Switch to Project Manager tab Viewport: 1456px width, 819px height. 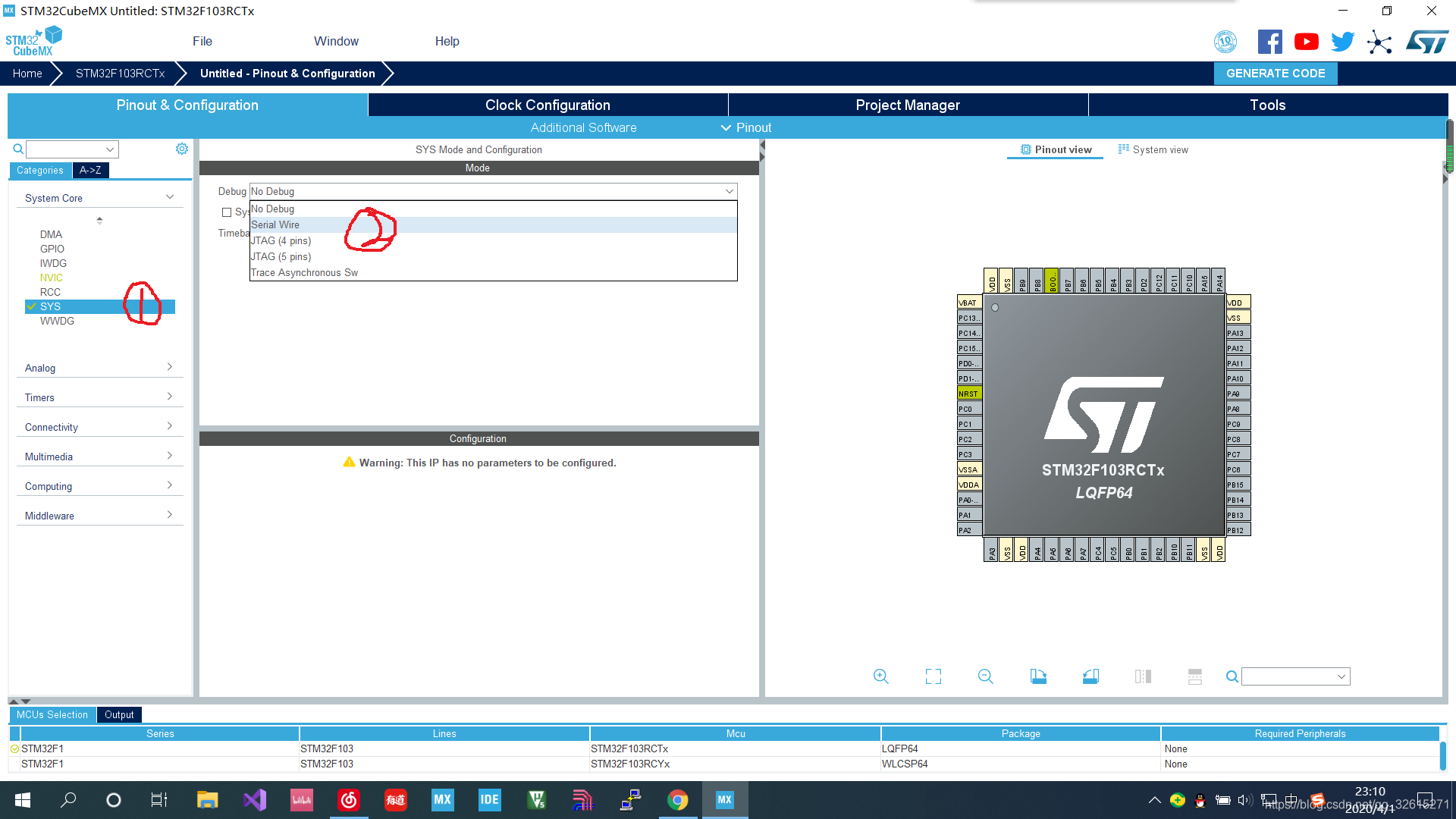[908, 105]
